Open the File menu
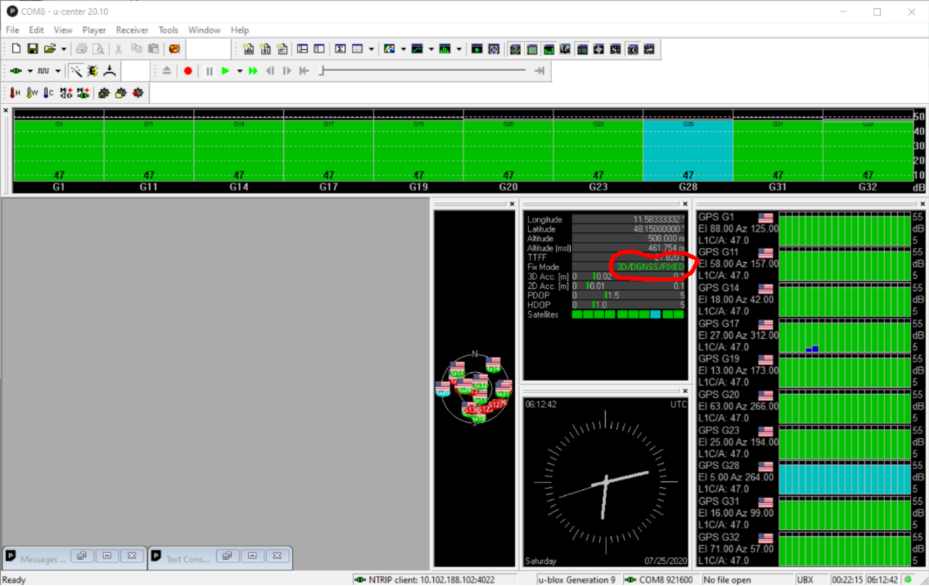The width and height of the screenshot is (929, 586). pos(12,30)
